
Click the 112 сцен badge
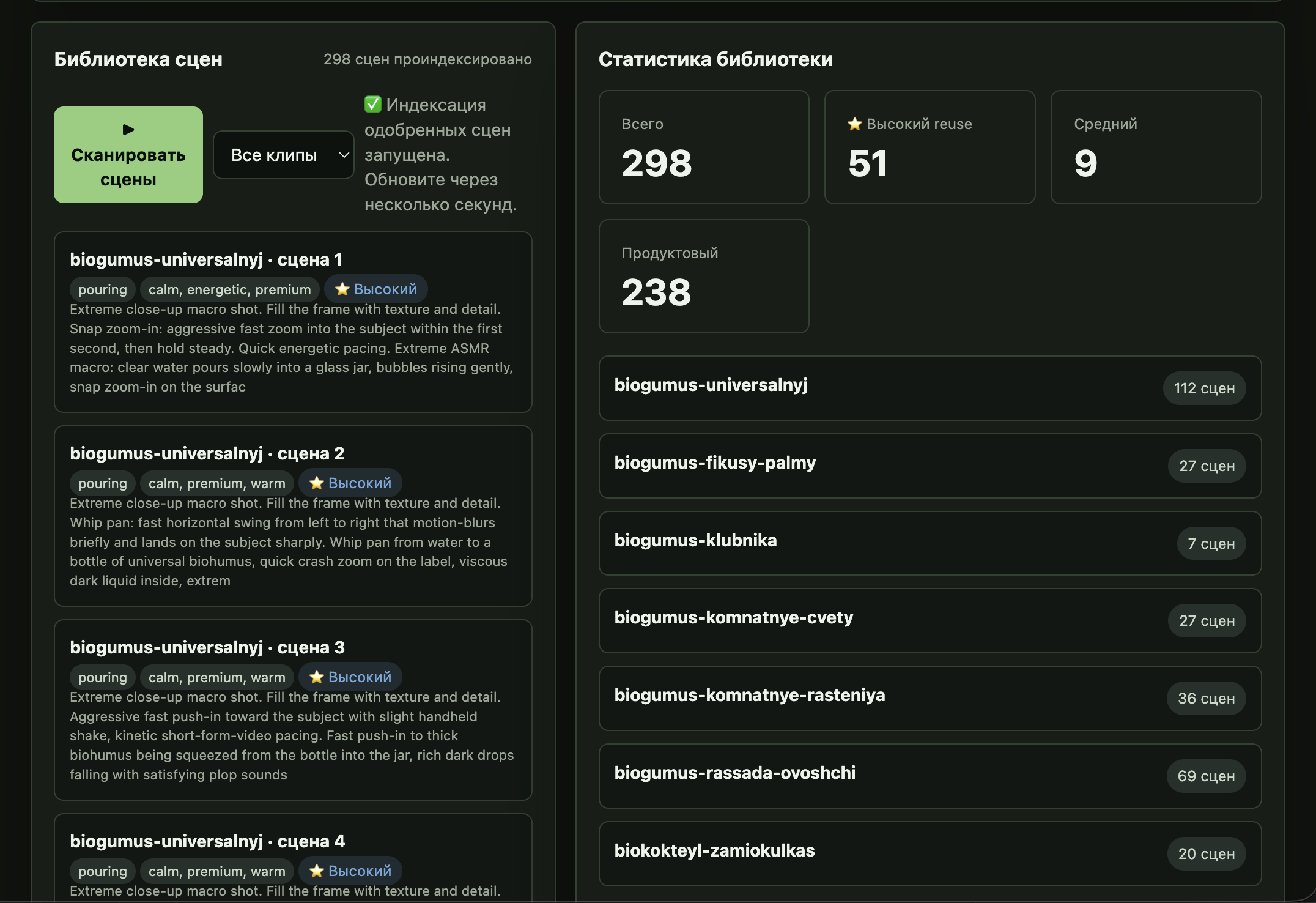1204,388
